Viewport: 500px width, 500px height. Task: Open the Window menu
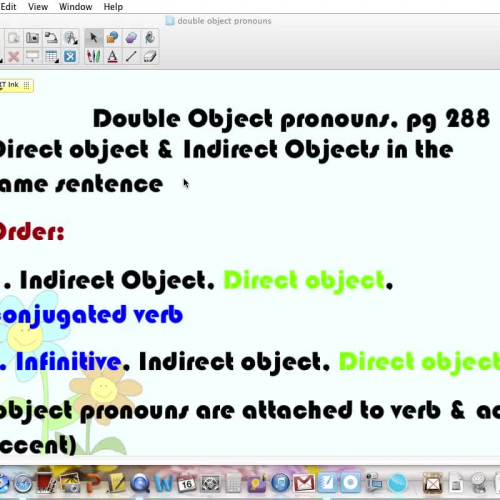tap(76, 7)
